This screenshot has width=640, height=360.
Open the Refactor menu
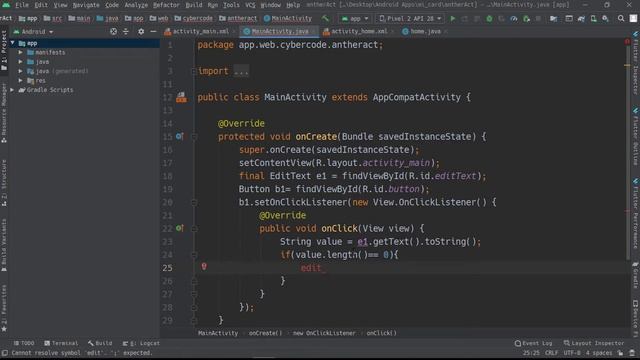166,5
